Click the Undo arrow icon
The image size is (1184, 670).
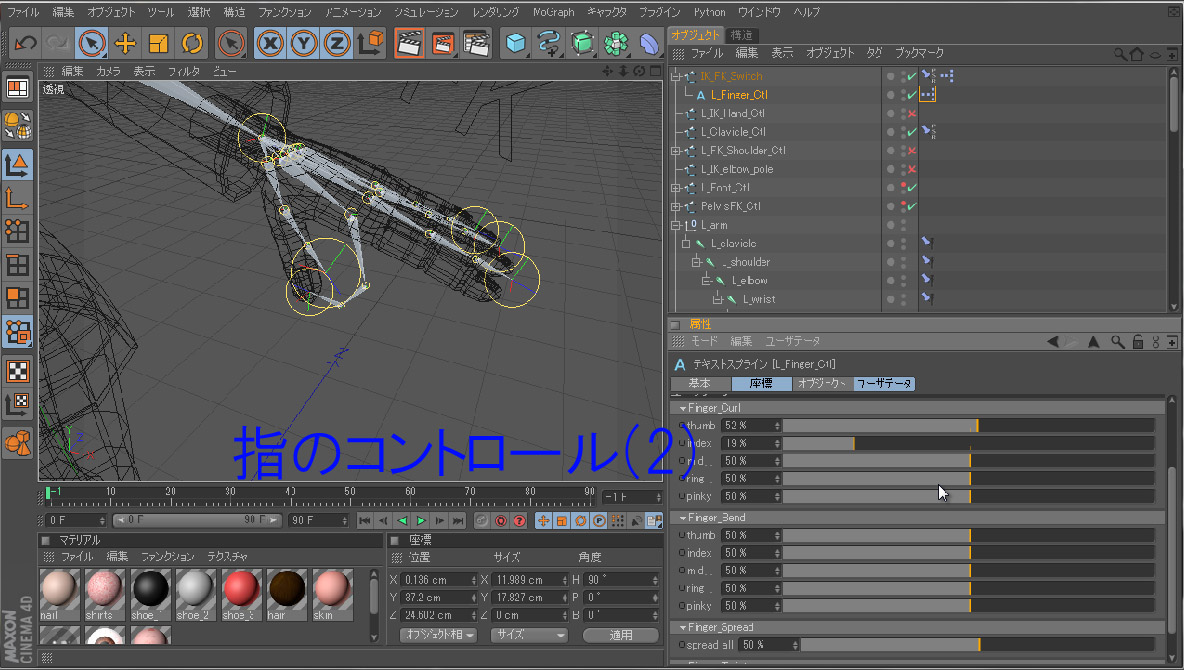tap(26, 43)
